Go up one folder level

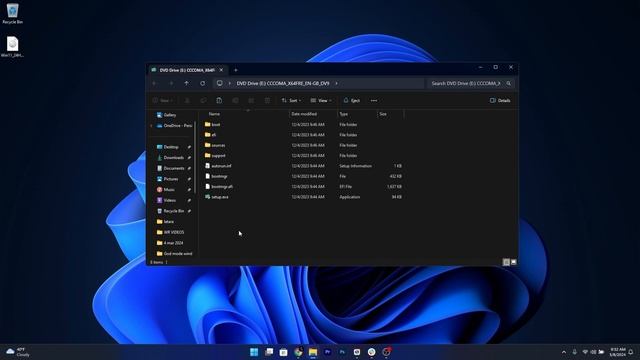(187, 83)
